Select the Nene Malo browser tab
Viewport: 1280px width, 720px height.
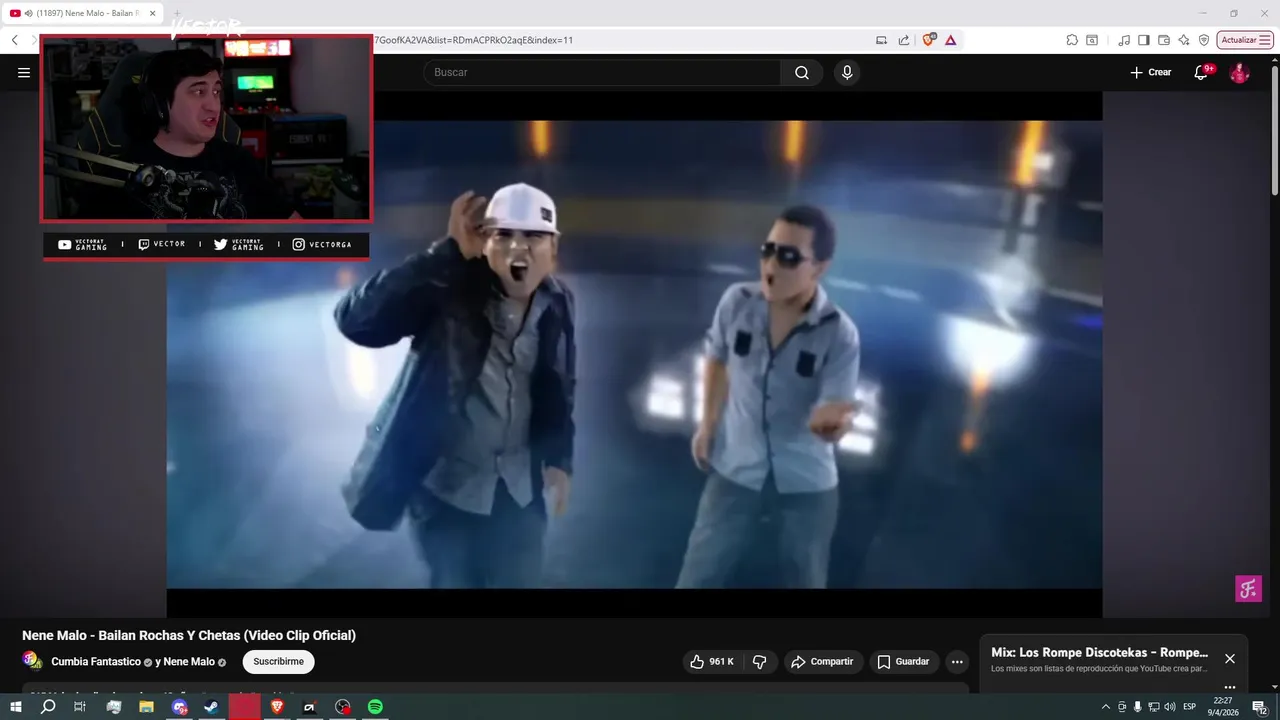pyautogui.click(x=84, y=13)
